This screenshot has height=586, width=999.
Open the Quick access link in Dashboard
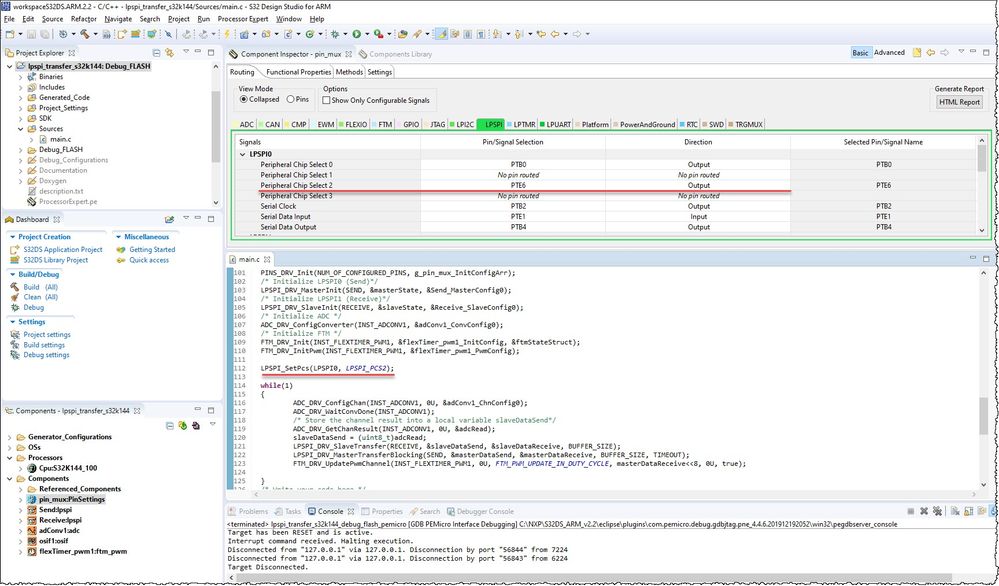pyautogui.click(x=149, y=260)
